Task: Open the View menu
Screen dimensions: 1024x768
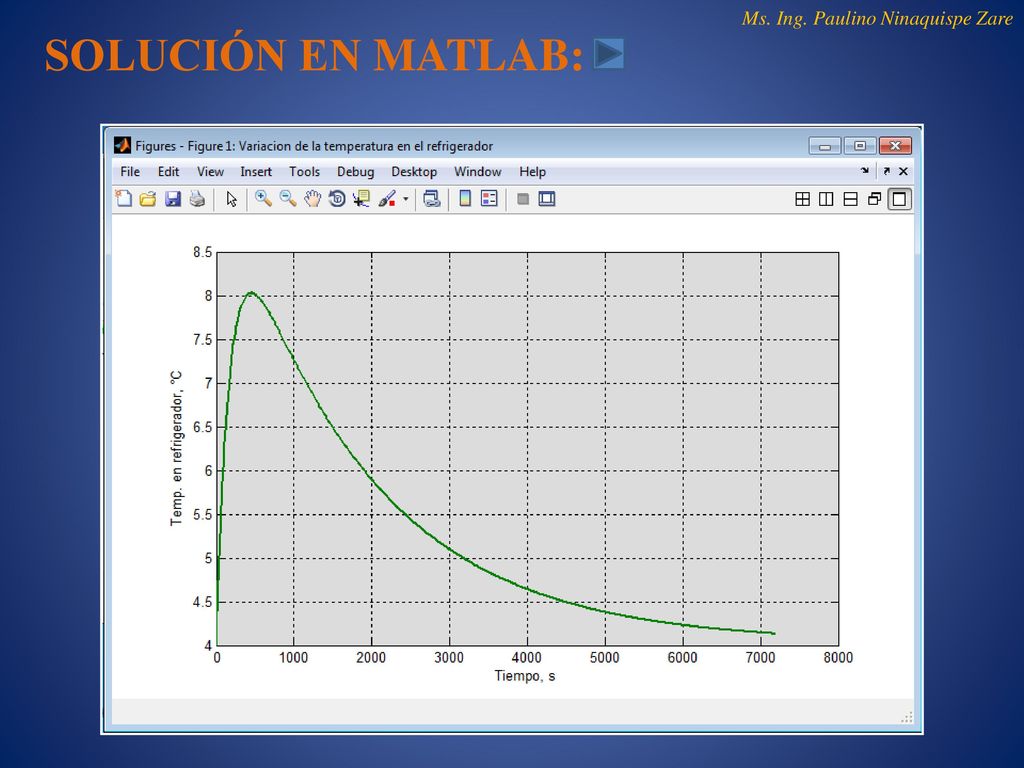Action: click(x=210, y=172)
